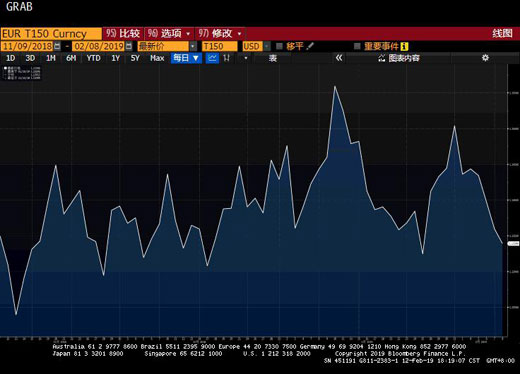The width and height of the screenshot is (520, 374).
Task: Collapse panel with the double chevron icon
Action: click(x=339, y=58)
